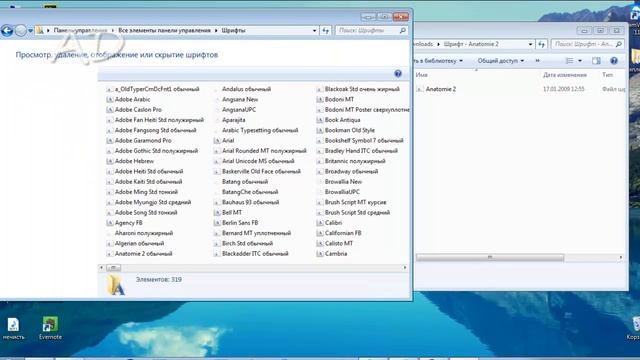640x360 pixels.
Task: Click "Все элементы панели управления" breadcrumb
Action: [x=164, y=31]
